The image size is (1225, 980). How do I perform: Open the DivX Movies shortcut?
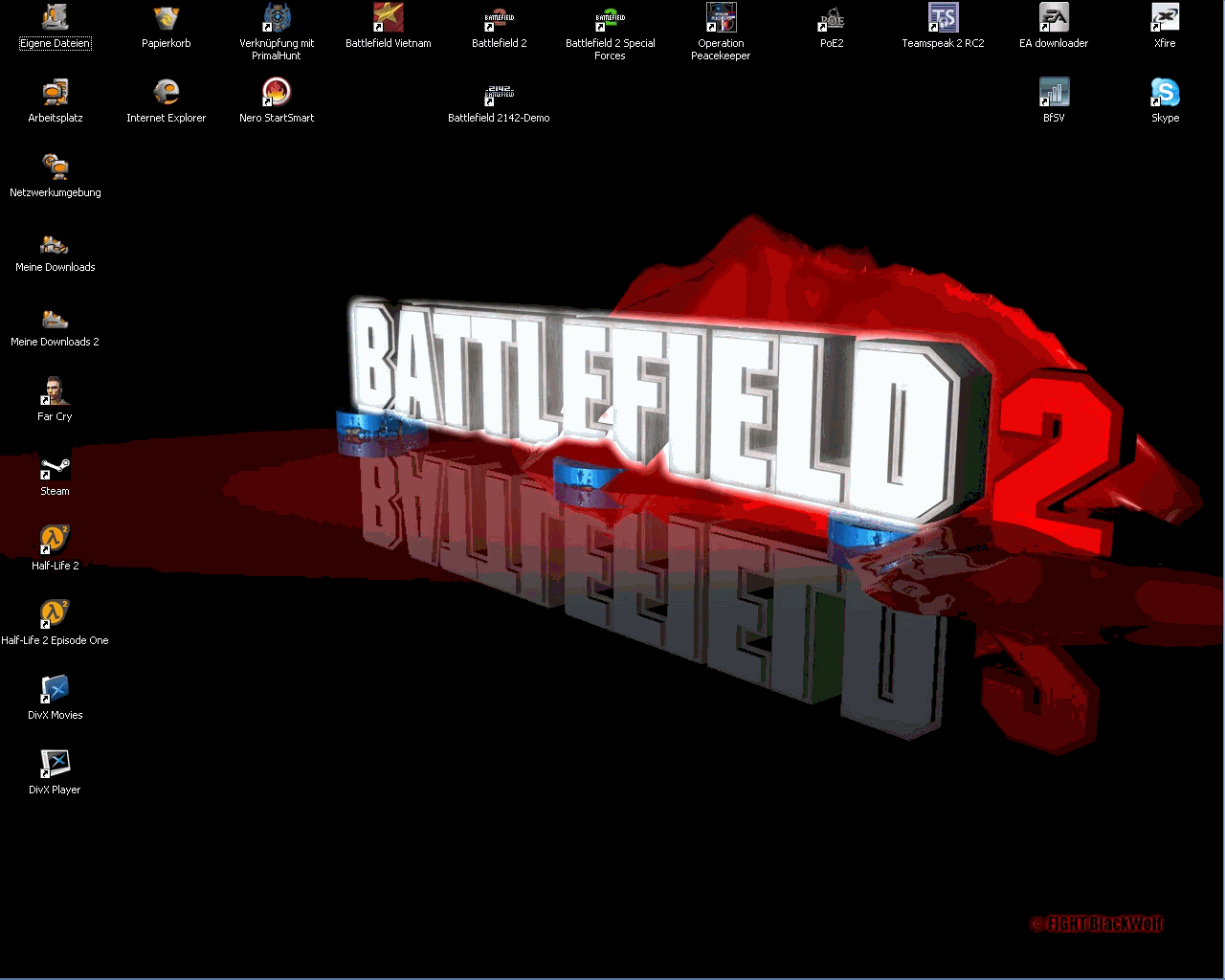(56, 689)
